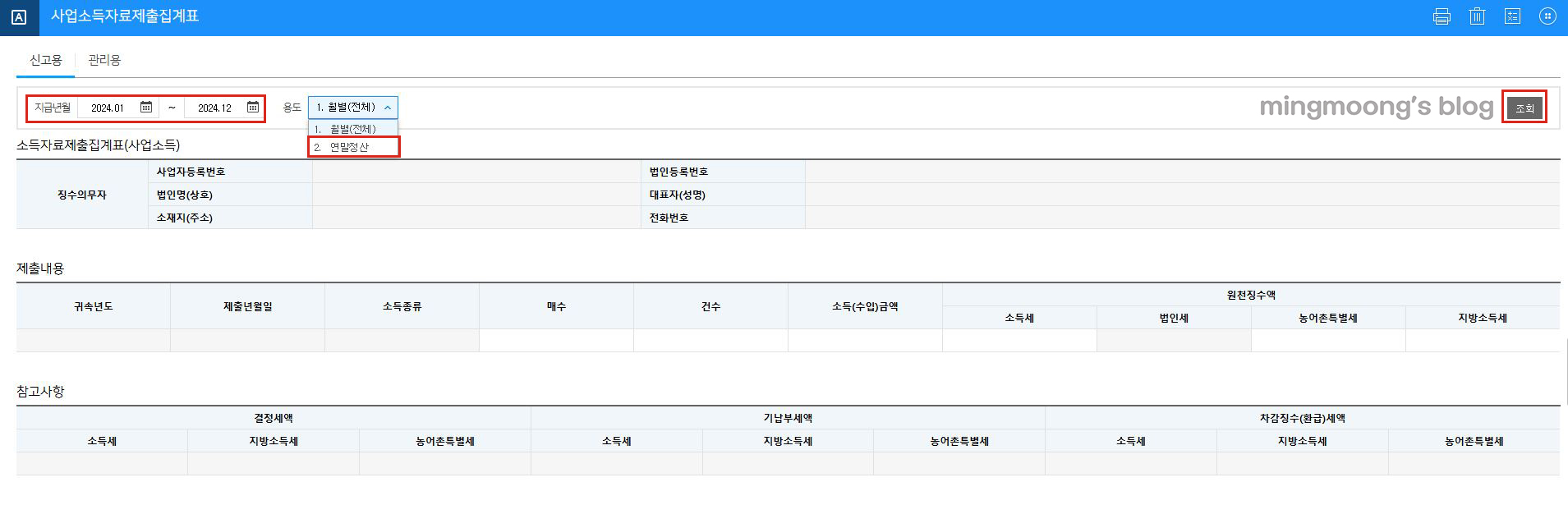Click the 조회 search button
The image size is (1568, 505).
pos(1524,108)
